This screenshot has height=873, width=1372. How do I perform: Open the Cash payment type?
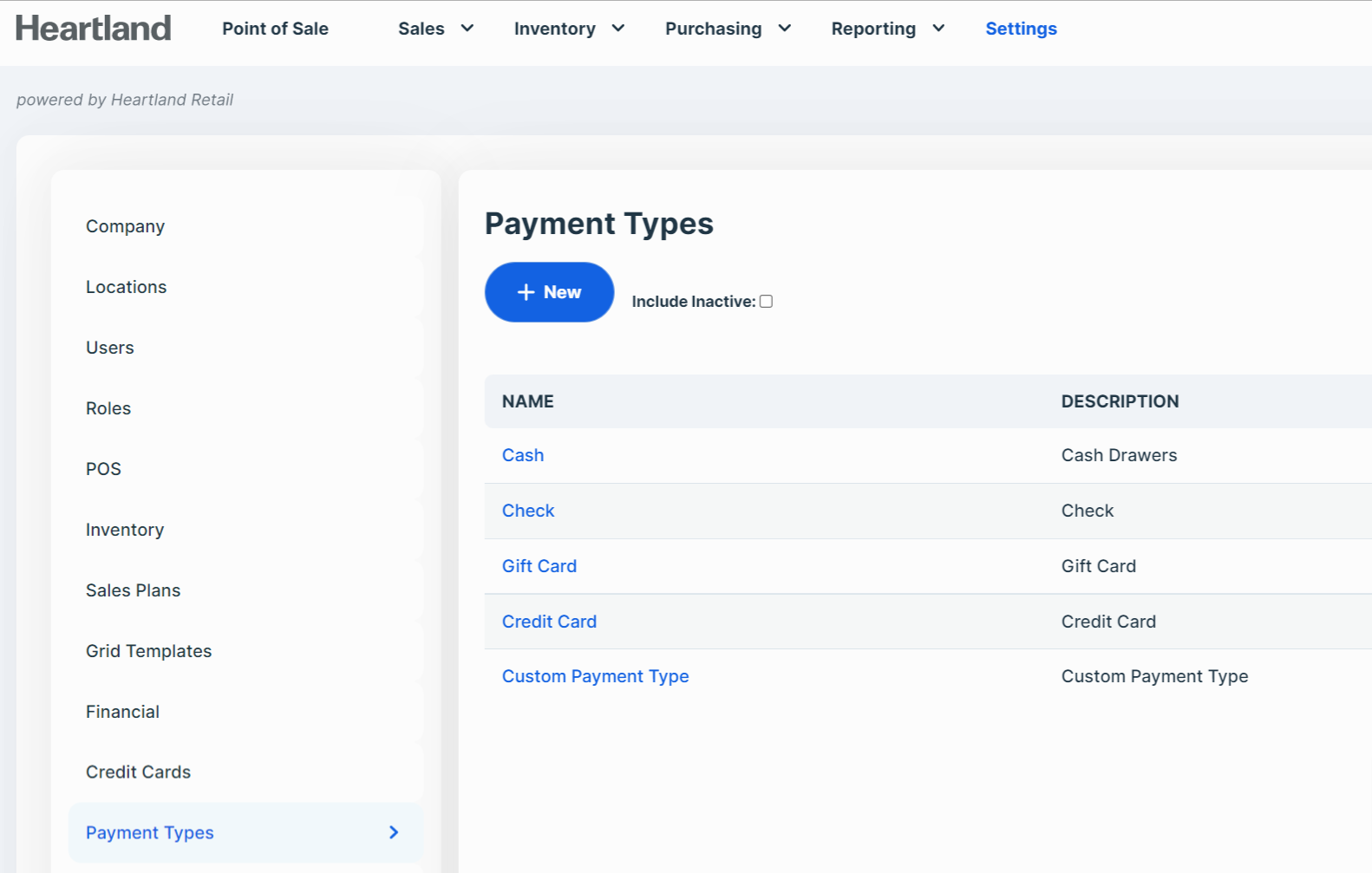click(523, 455)
